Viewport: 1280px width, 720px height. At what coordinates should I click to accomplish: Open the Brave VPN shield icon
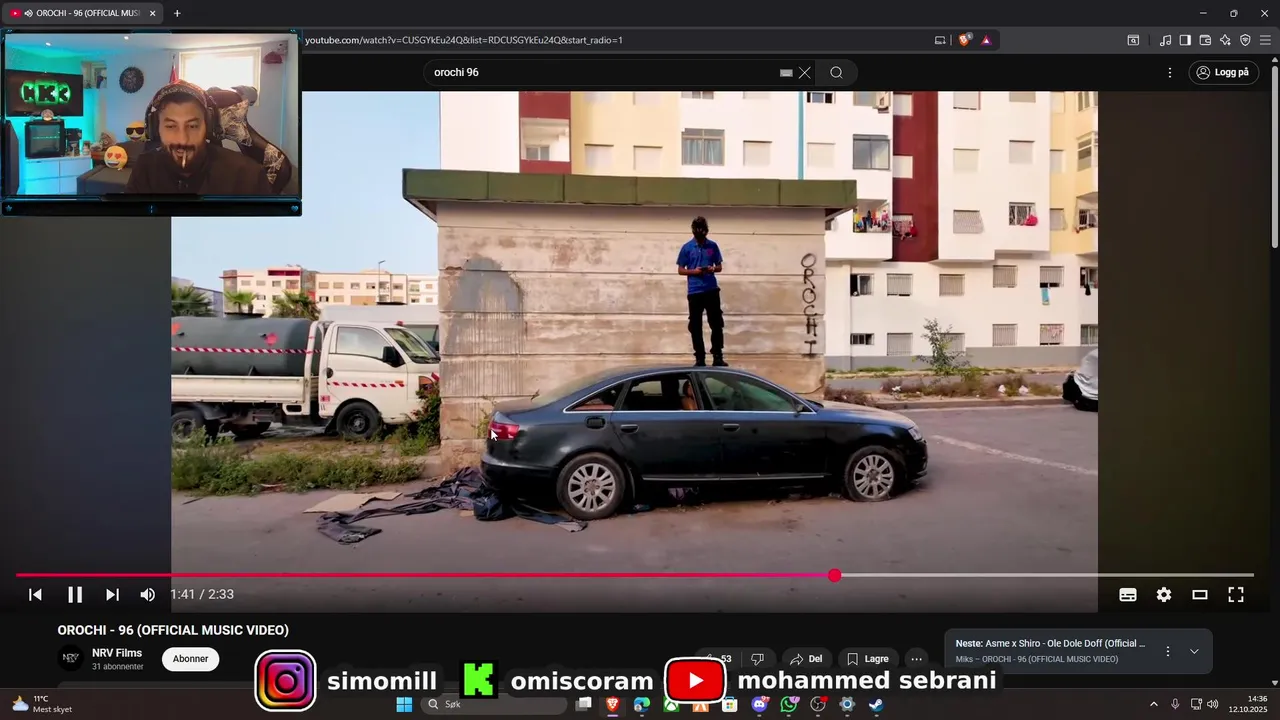[x=1245, y=40]
